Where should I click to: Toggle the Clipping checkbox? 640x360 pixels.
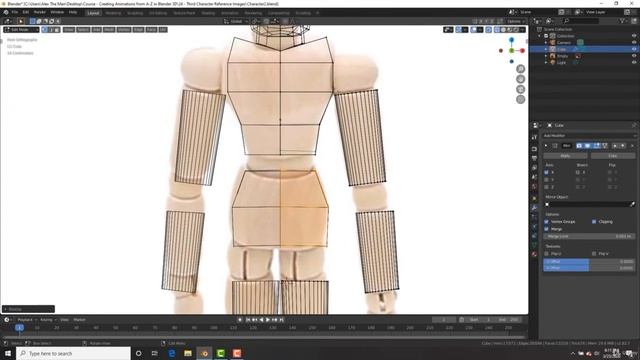(594, 222)
